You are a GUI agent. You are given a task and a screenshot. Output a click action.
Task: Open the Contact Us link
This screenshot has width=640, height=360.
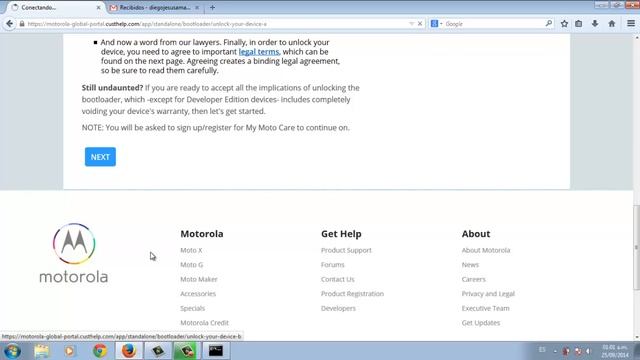(338, 279)
